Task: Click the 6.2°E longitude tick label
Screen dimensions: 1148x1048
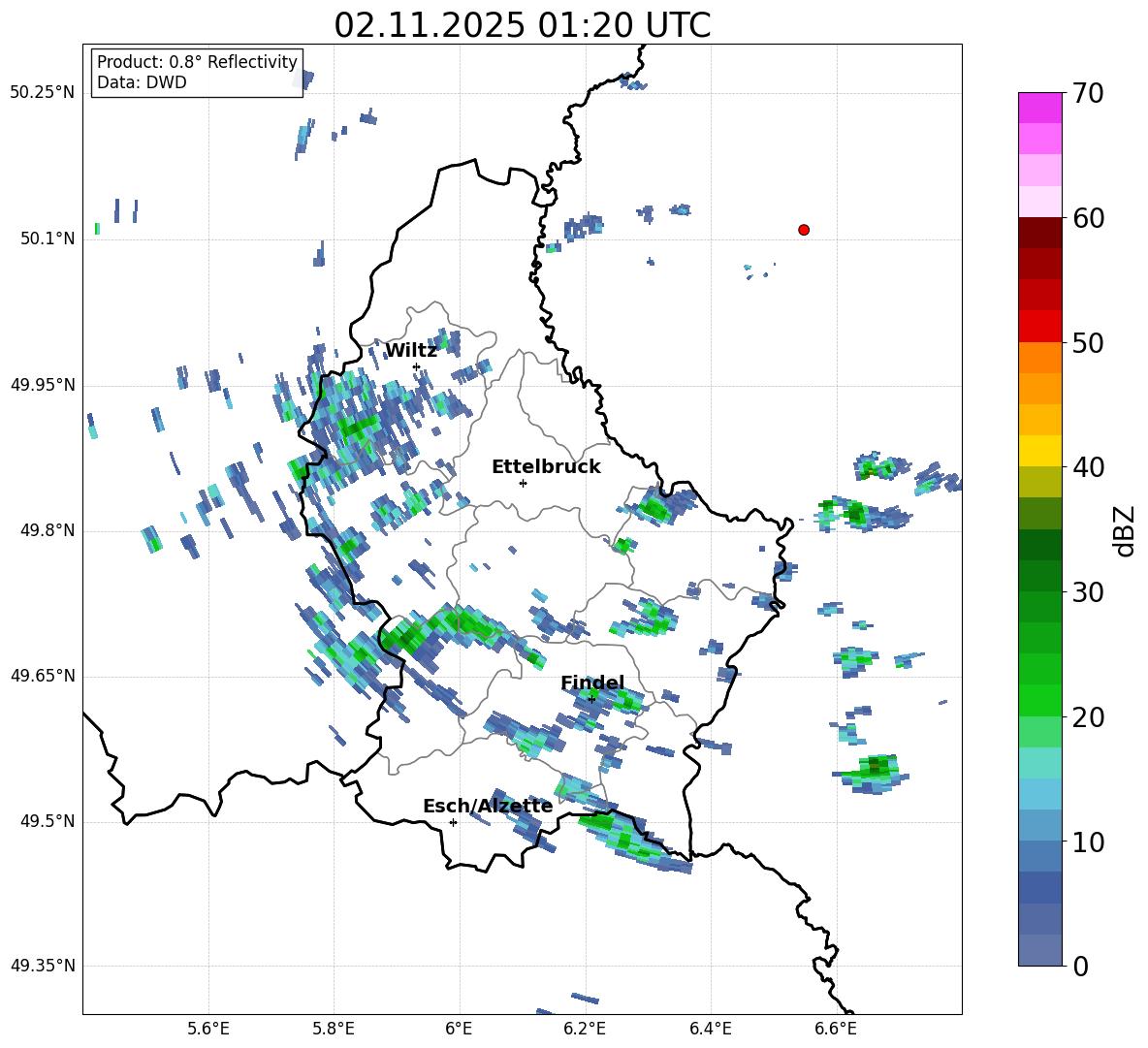Action: pos(585,1028)
